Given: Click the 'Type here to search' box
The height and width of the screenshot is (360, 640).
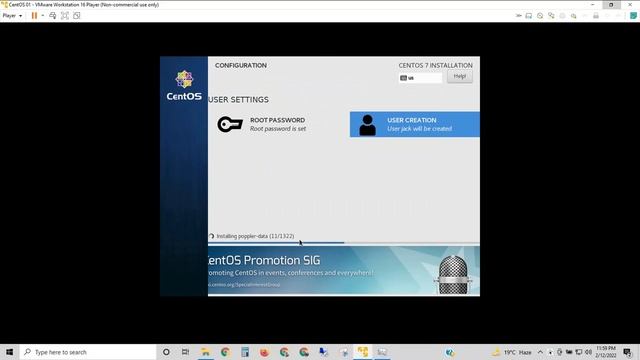Looking at the screenshot, I should 88,352.
